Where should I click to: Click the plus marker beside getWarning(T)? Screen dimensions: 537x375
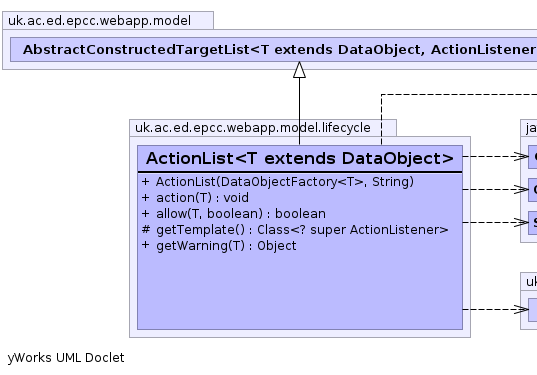pos(146,245)
